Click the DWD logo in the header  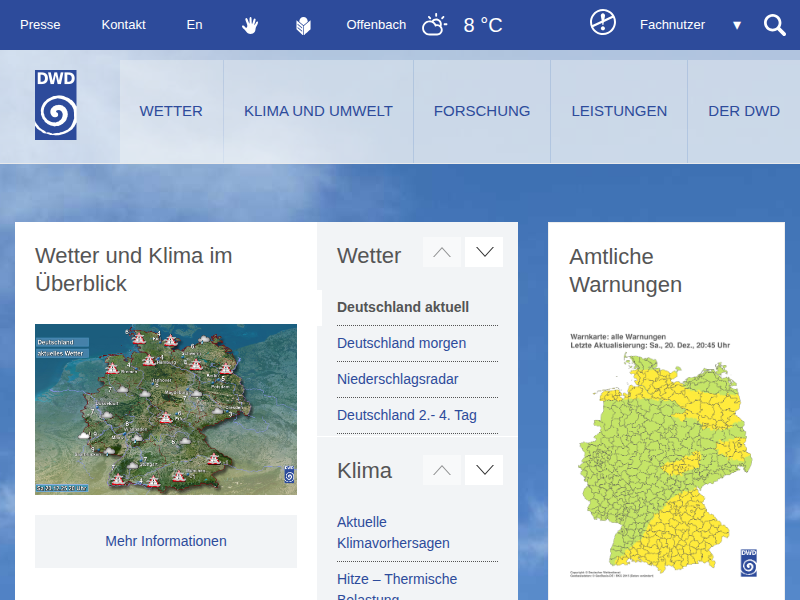(x=55, y=103)
